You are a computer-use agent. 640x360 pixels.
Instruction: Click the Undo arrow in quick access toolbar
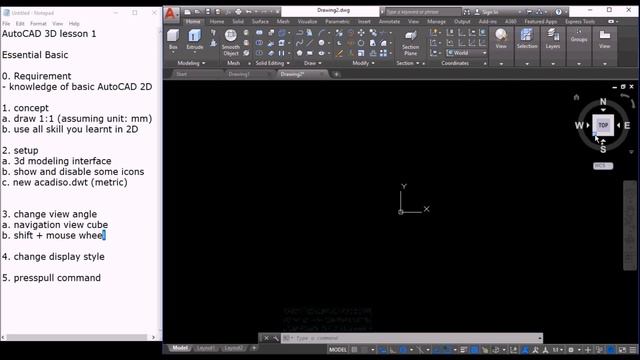249,12
